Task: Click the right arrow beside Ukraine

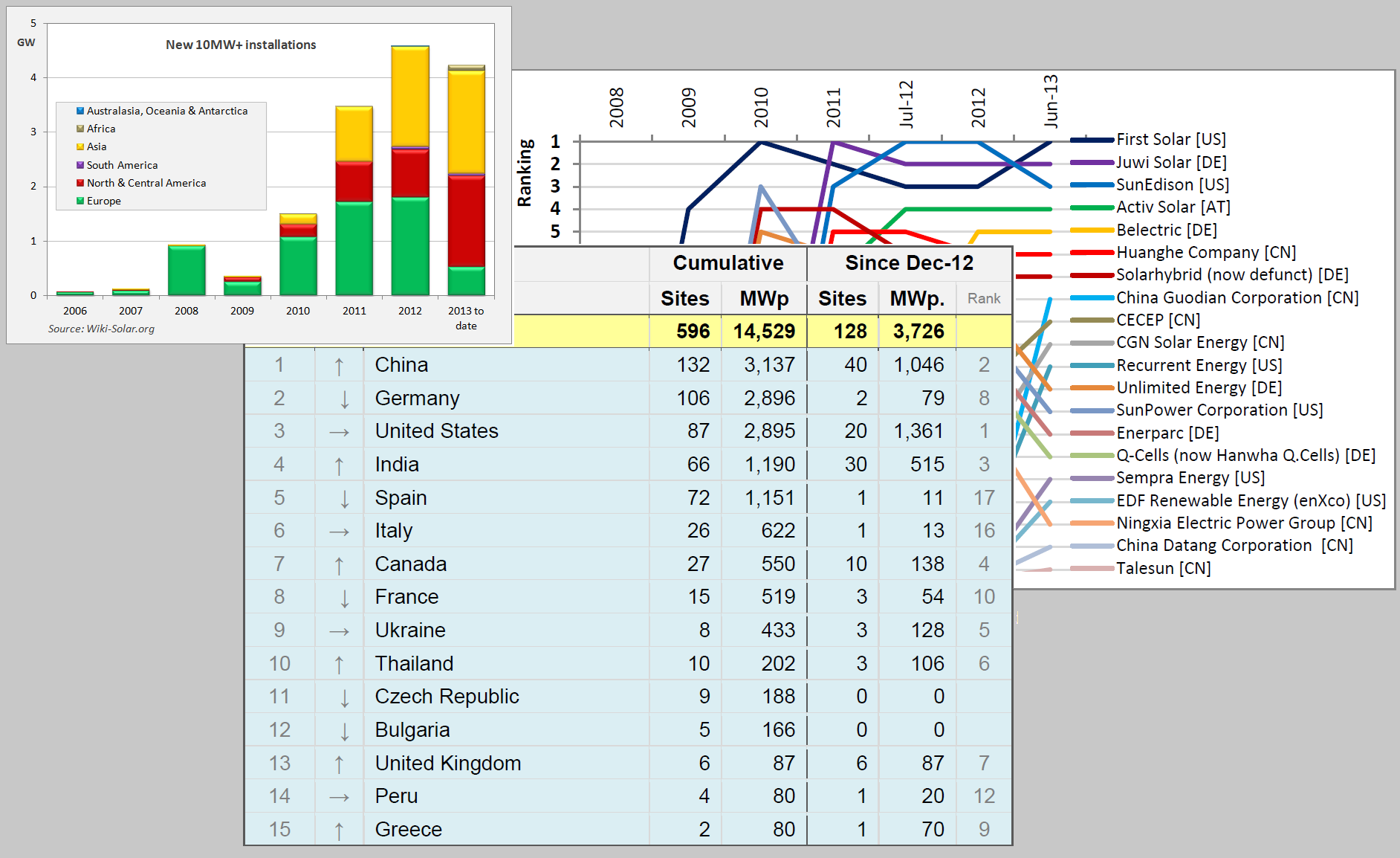Action: 339,631
